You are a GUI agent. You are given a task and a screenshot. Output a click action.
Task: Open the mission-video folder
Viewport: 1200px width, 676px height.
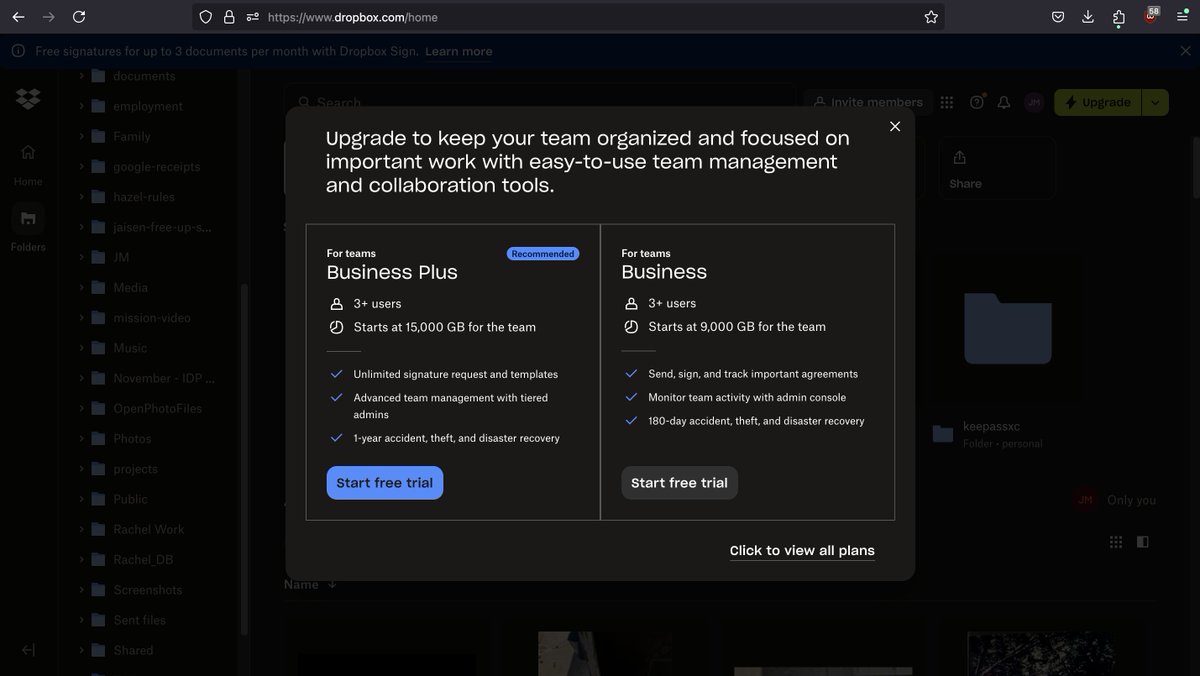click(x=151, y=318)
